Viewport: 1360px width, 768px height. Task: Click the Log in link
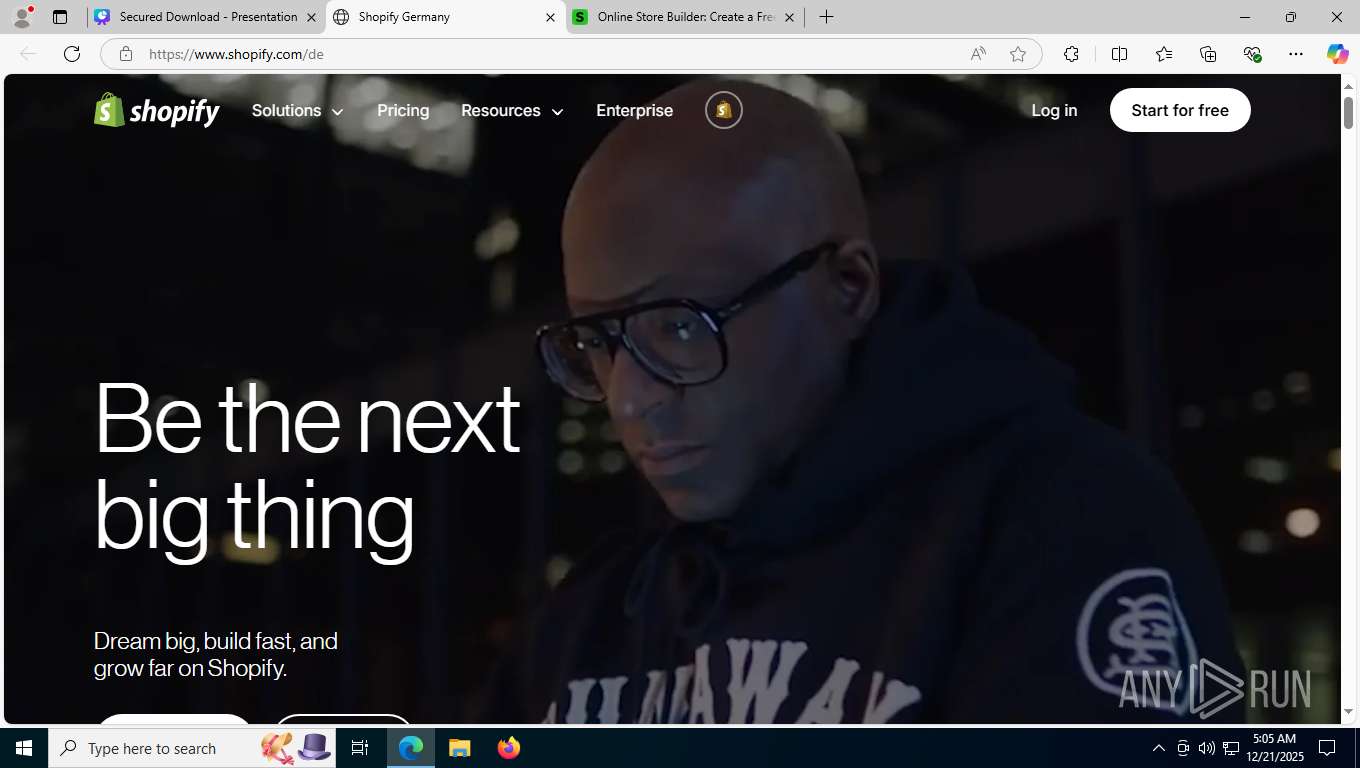point(1054,110)
